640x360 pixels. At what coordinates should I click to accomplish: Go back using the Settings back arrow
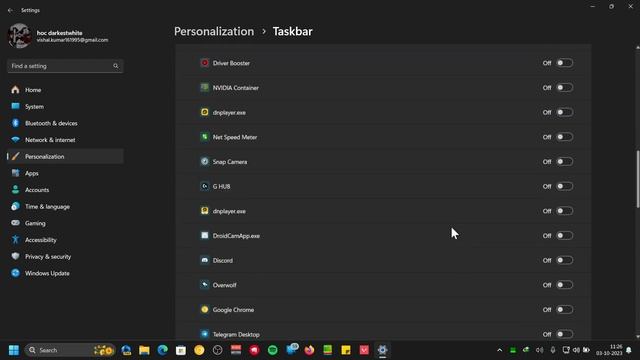(x=10, y=10)
